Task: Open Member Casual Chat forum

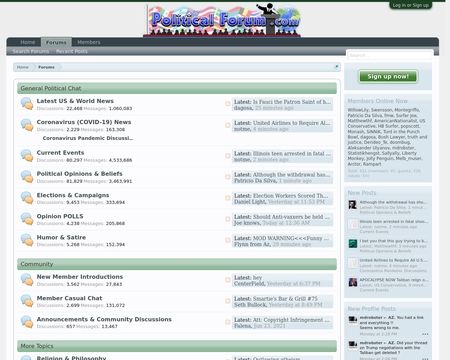Action: pos(69,298)
